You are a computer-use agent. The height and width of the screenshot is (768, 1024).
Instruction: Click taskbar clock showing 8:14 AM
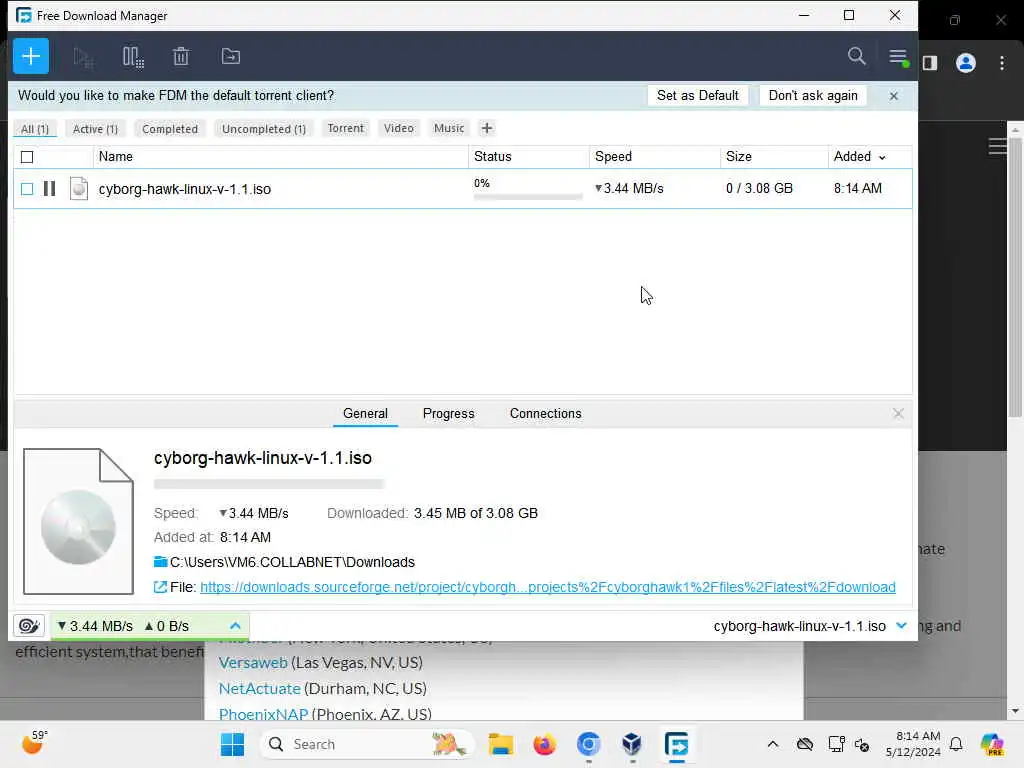tap(913, 744)
